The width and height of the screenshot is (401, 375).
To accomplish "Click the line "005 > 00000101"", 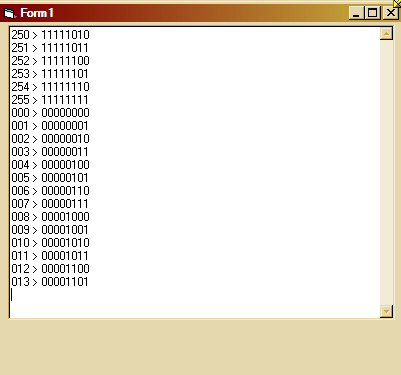I will 50,178.
